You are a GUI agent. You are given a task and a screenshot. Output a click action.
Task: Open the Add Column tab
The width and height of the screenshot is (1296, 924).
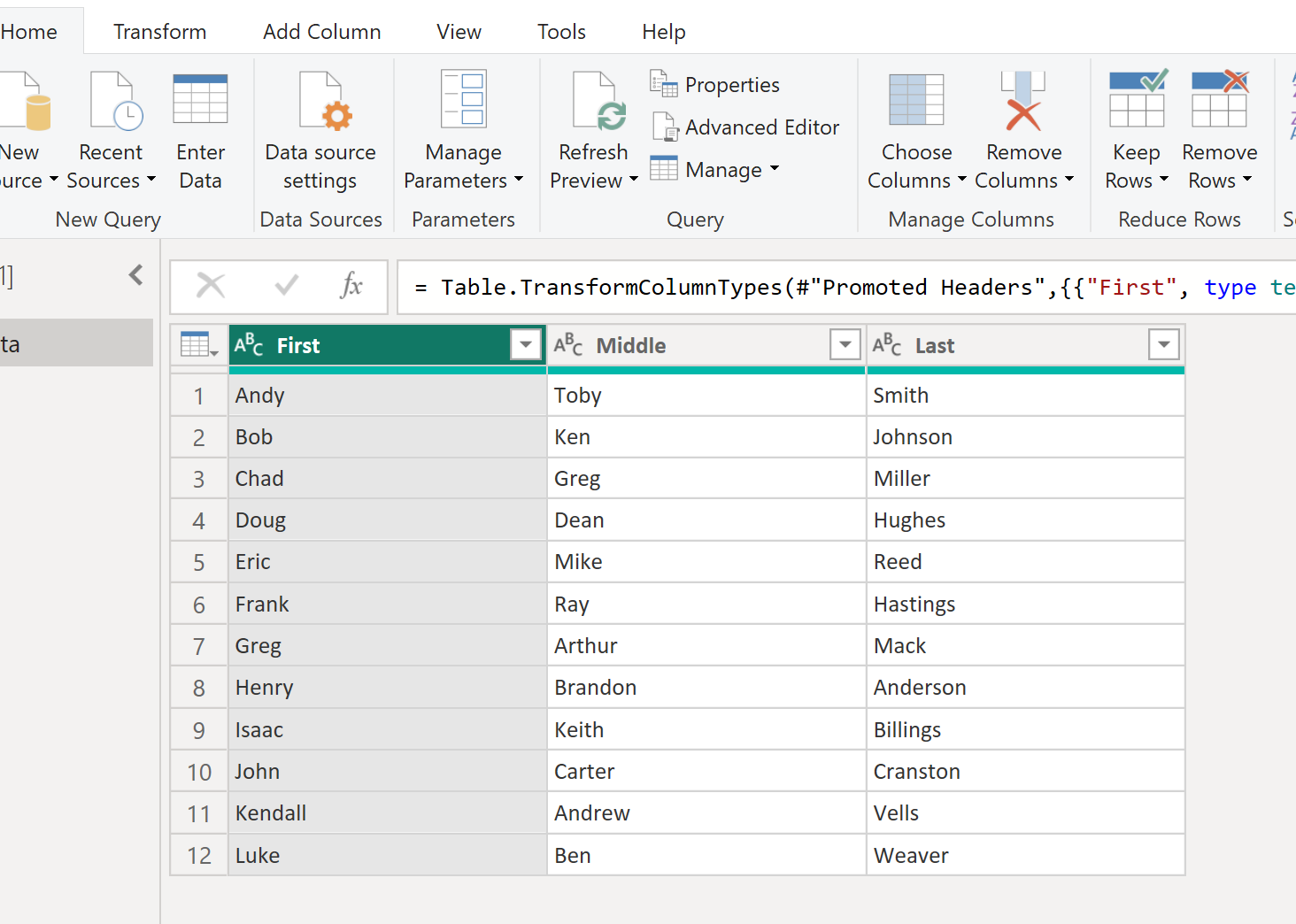tap(321, 31)
